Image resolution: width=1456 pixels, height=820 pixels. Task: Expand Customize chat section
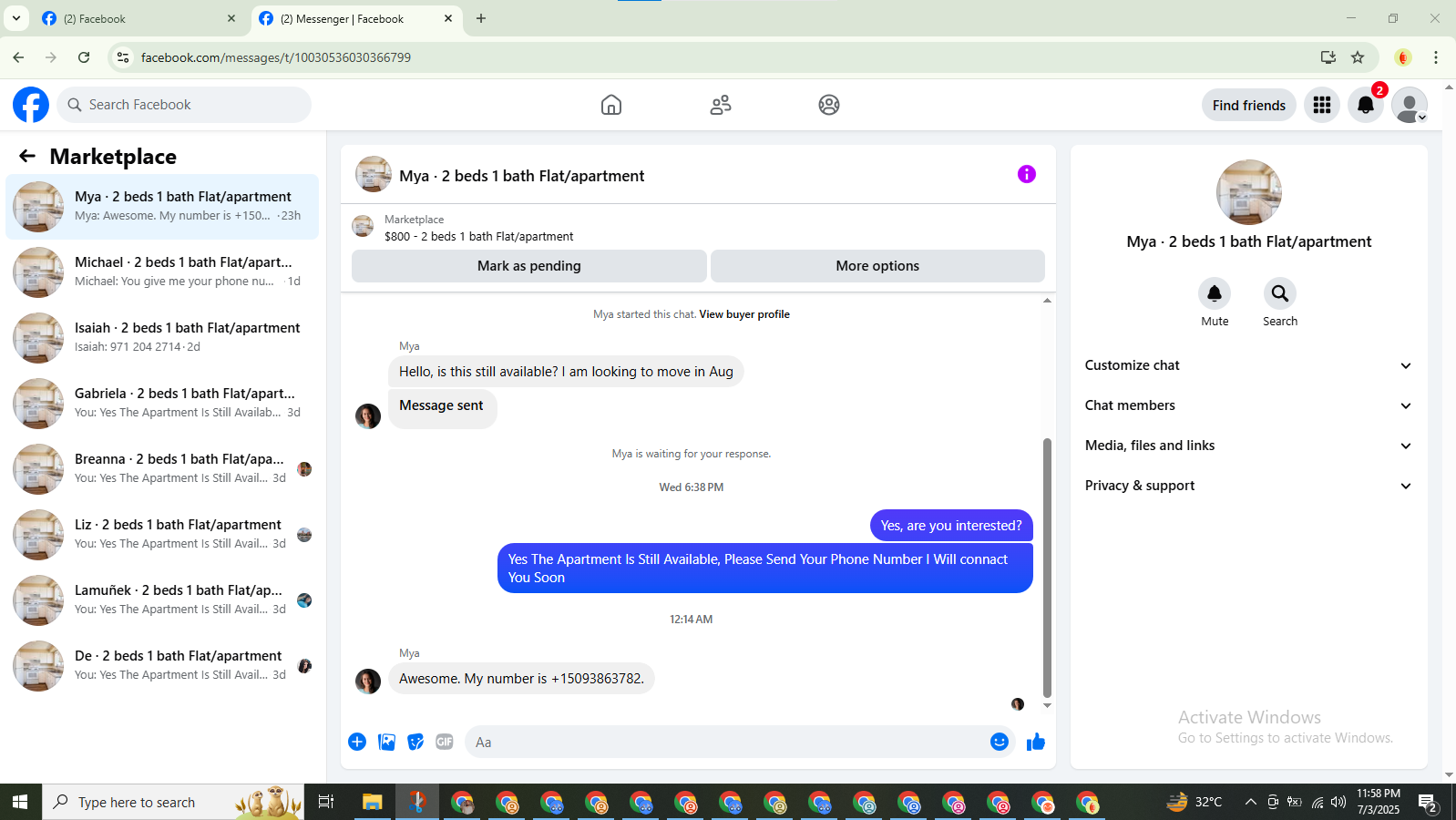[1248, 365]
